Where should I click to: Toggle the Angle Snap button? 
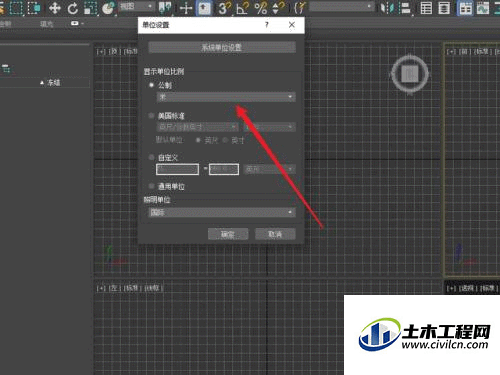pyautogui.click(x=242, y=8)
